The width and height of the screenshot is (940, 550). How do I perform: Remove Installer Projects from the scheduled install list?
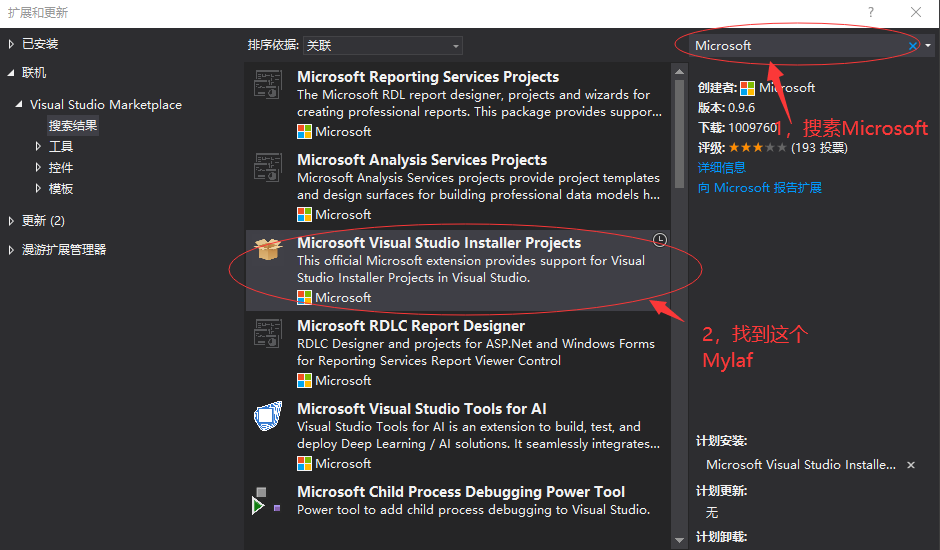910,465
